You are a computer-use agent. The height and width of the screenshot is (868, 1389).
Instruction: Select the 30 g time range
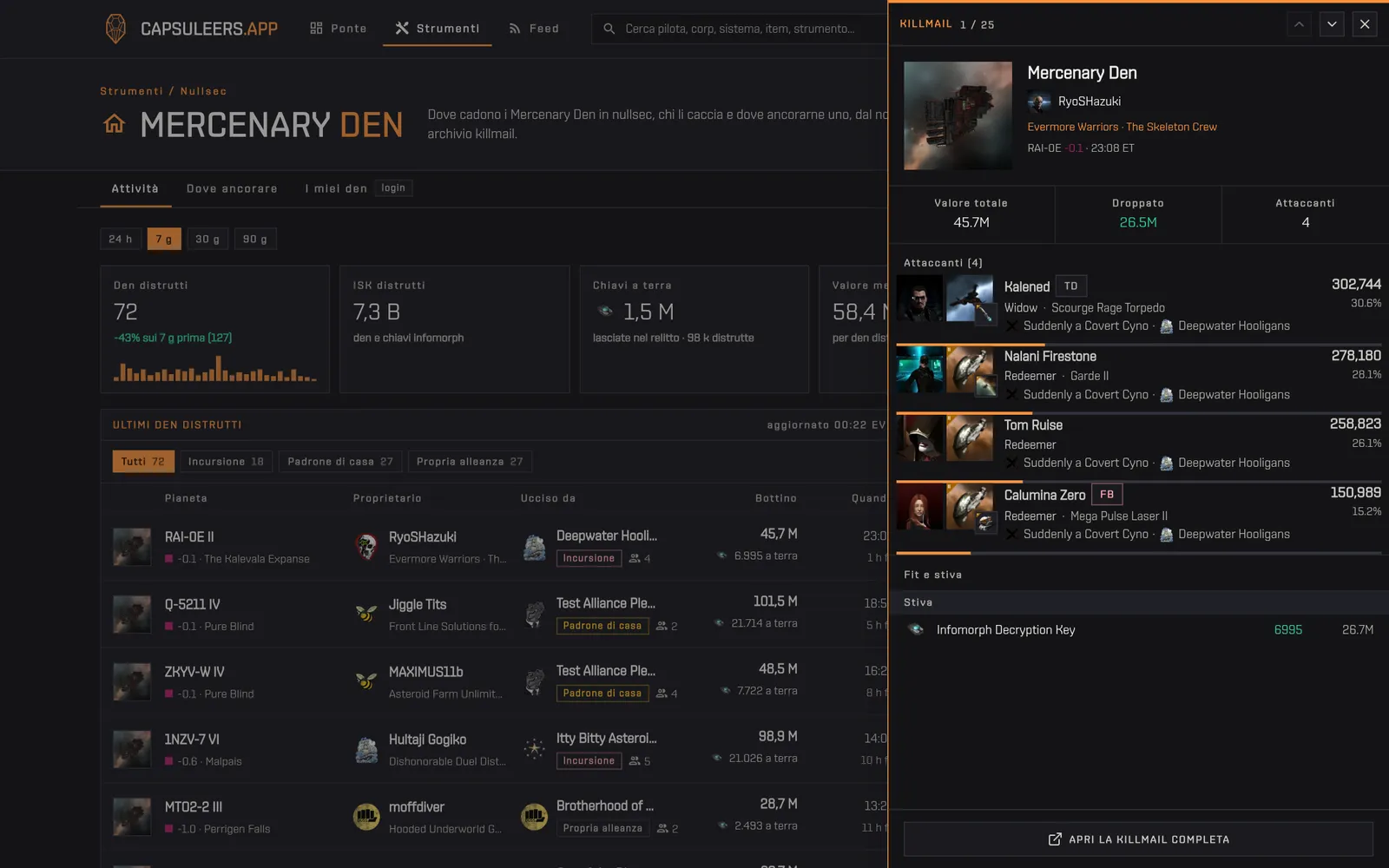coord(207,239)
